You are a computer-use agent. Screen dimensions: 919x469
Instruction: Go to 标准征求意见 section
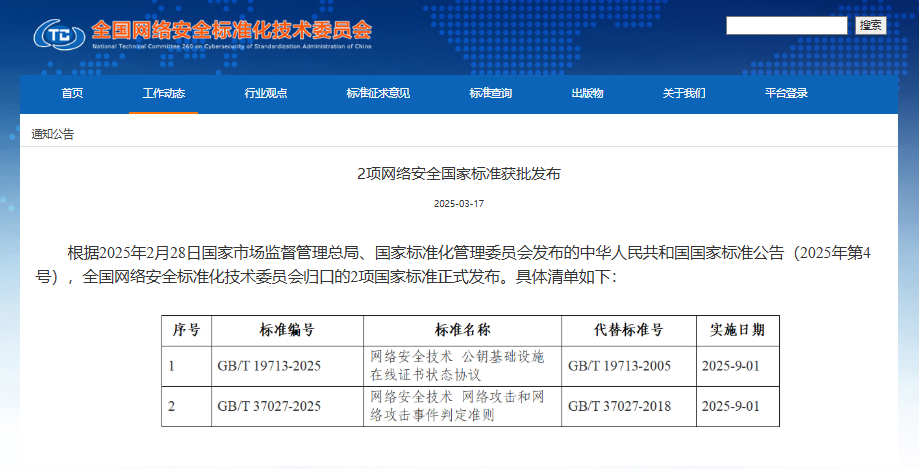[x=378, y=93]
